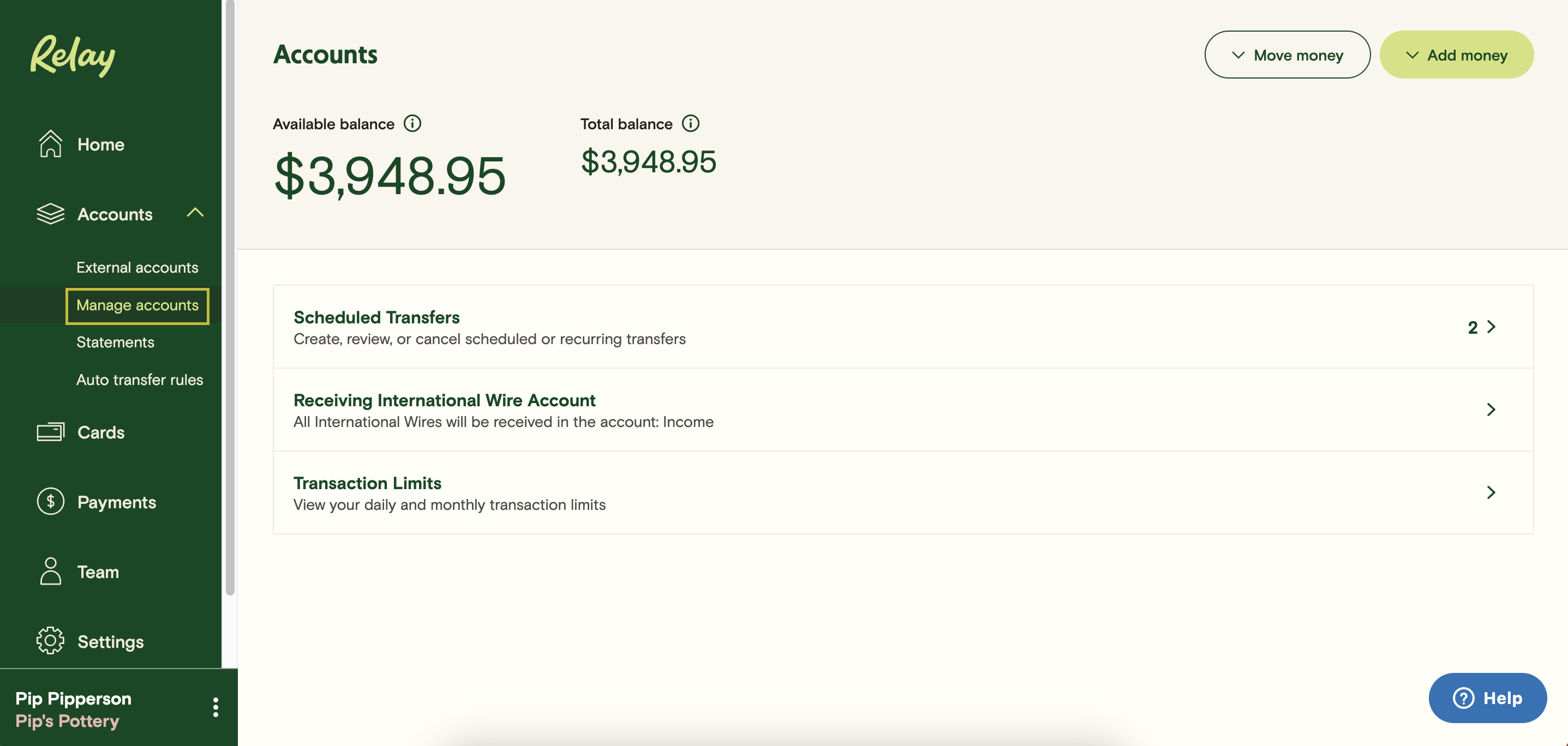Open the three-dot menu beside Pip Pipperson

pyautogui.click(x=216, y=707)
